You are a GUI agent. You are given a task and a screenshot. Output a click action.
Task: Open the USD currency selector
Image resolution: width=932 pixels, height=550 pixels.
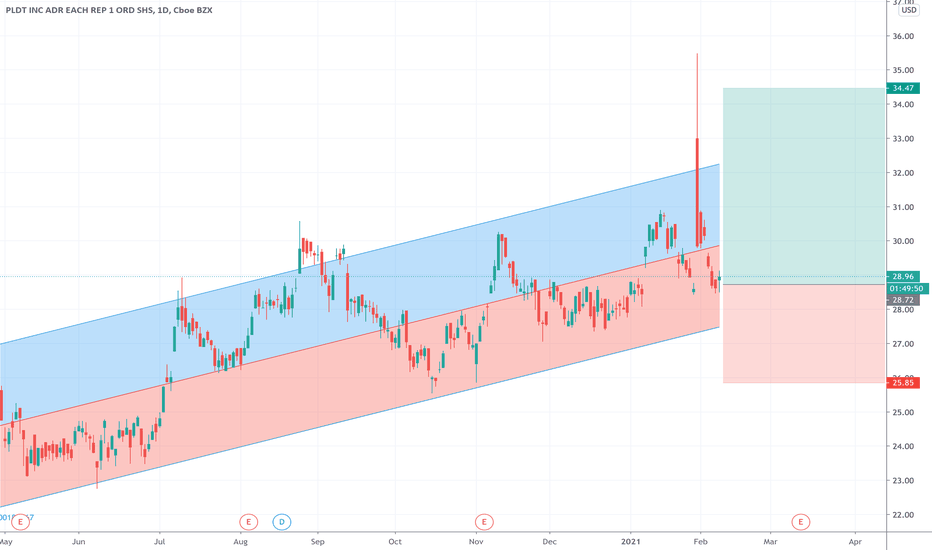tap(908, 10)
